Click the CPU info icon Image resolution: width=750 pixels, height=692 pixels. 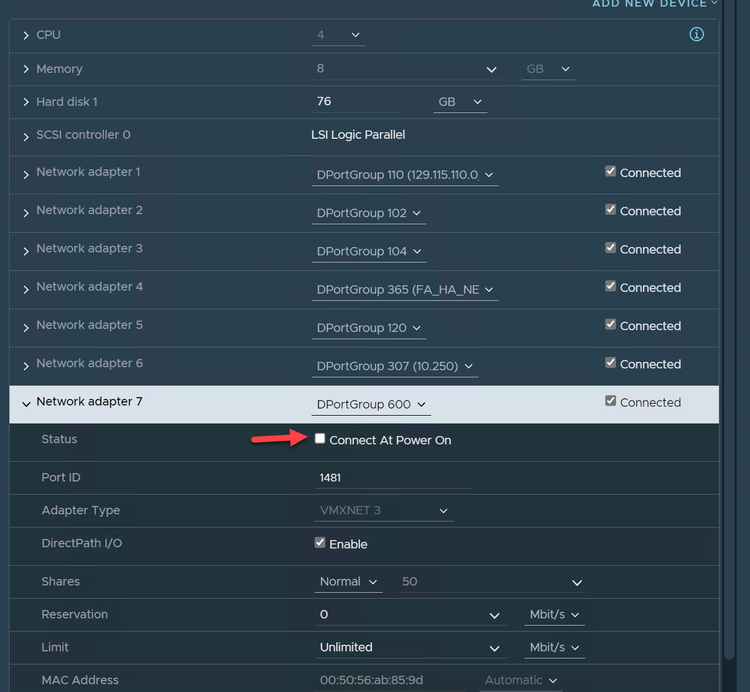697,35
